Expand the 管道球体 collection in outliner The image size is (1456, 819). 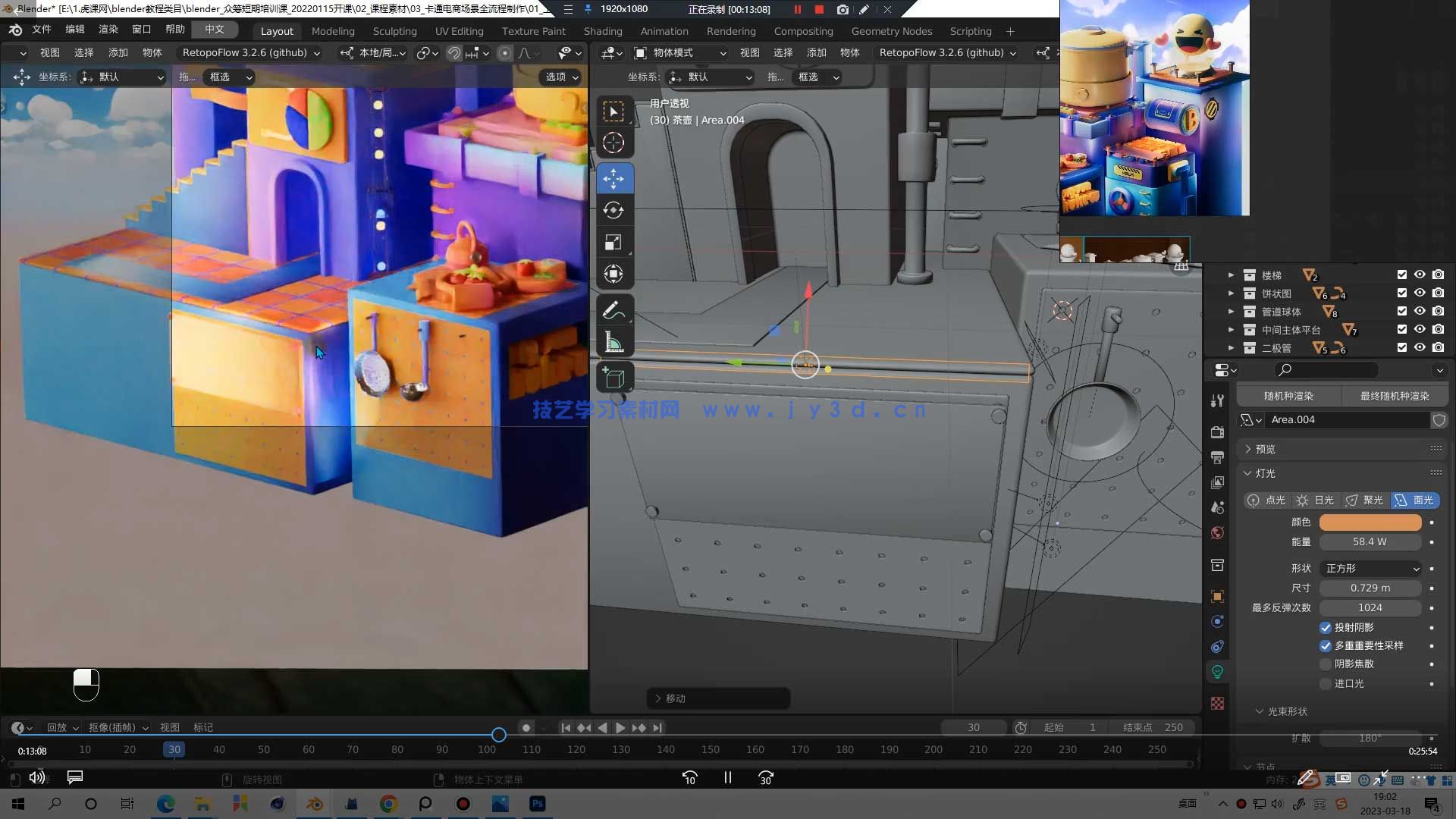pos(1231,312)
